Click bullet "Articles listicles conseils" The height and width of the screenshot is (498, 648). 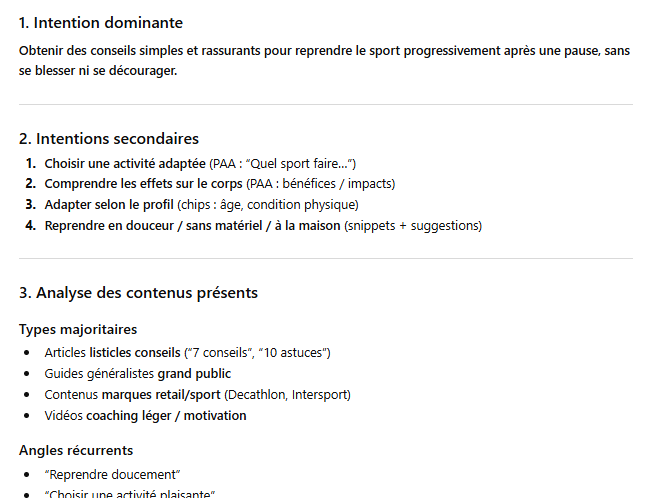pyautogui.click(x=112, y=353)
